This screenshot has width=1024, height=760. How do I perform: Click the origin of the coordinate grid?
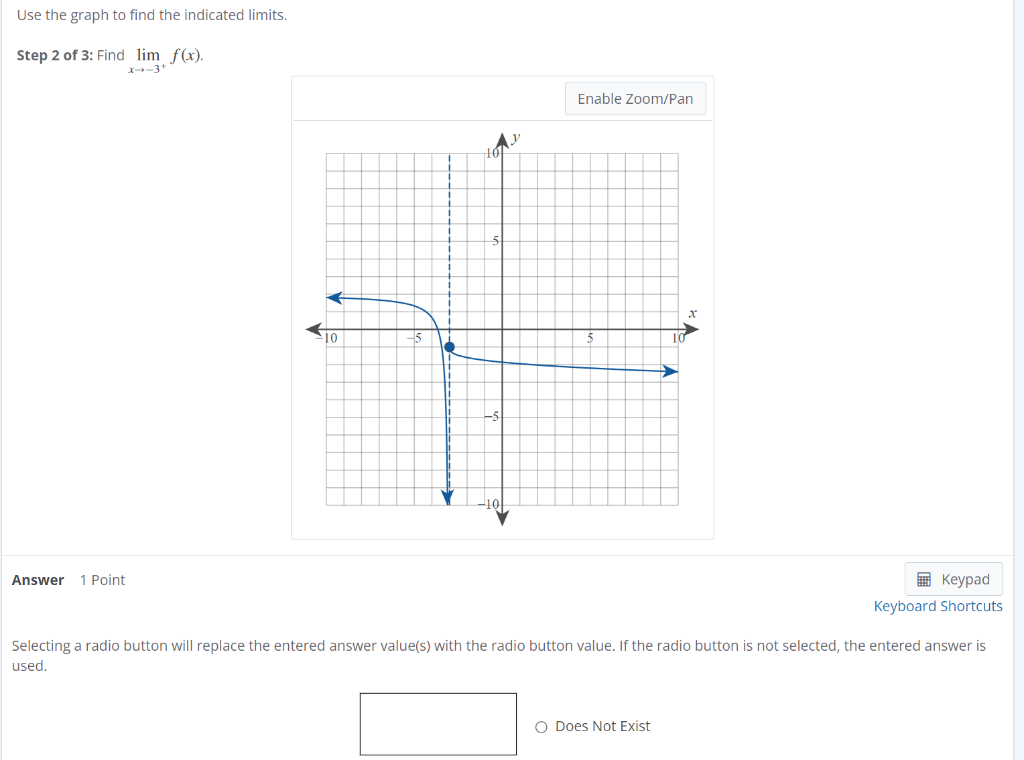(x=501, y=327)
